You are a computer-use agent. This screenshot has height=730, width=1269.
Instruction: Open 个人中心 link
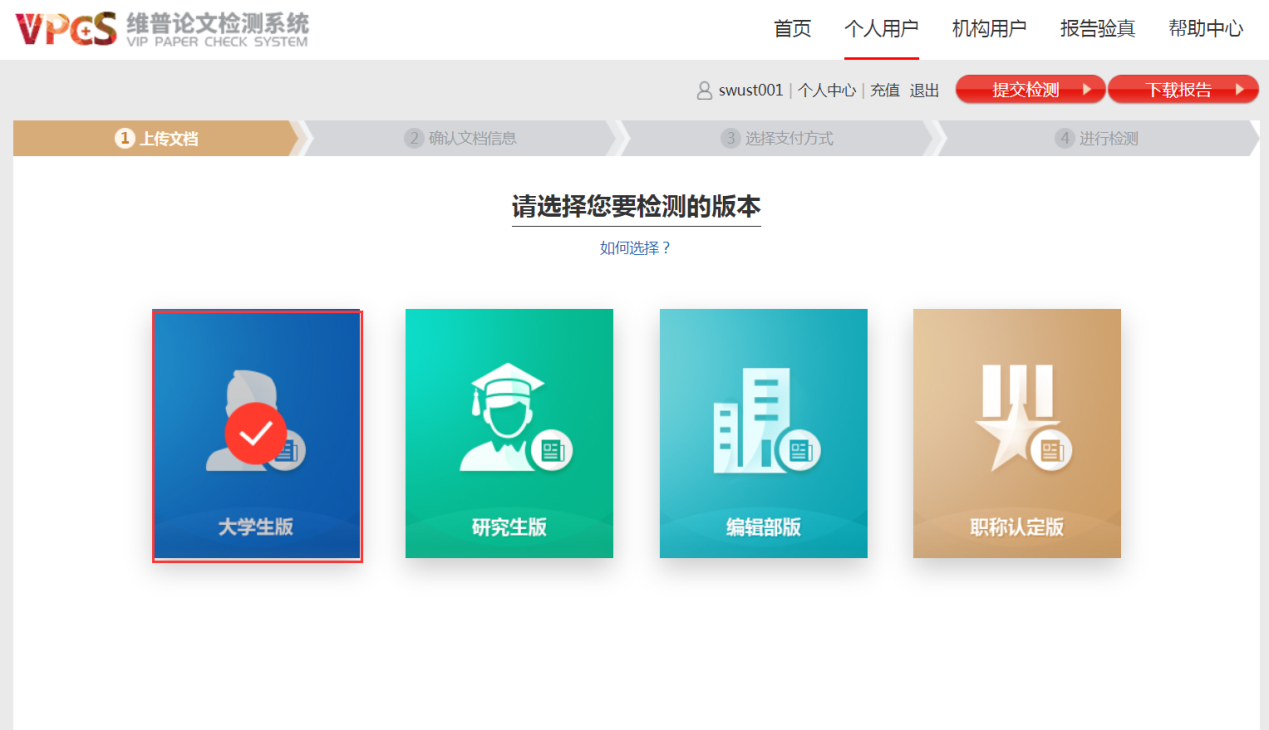[x=827, y=90]
